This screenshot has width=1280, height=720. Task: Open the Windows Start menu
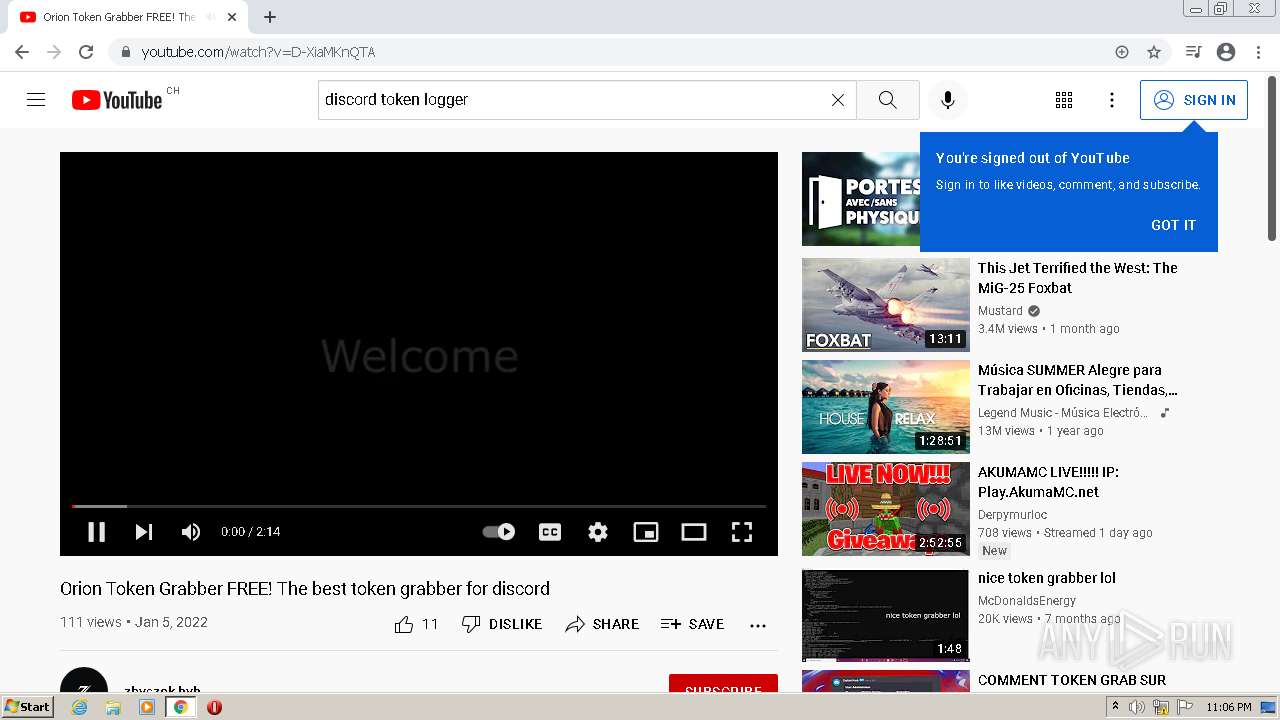(x=28, y=707)
